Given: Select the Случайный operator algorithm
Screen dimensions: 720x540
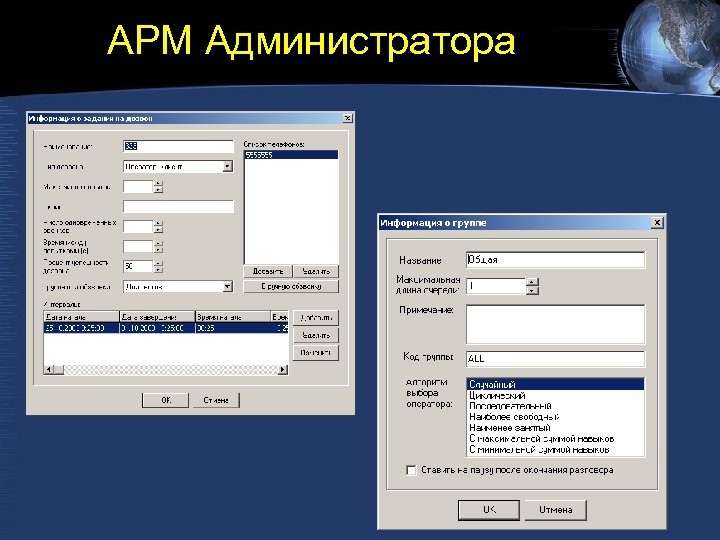Looking at the screenshot, I should point(555,384).
